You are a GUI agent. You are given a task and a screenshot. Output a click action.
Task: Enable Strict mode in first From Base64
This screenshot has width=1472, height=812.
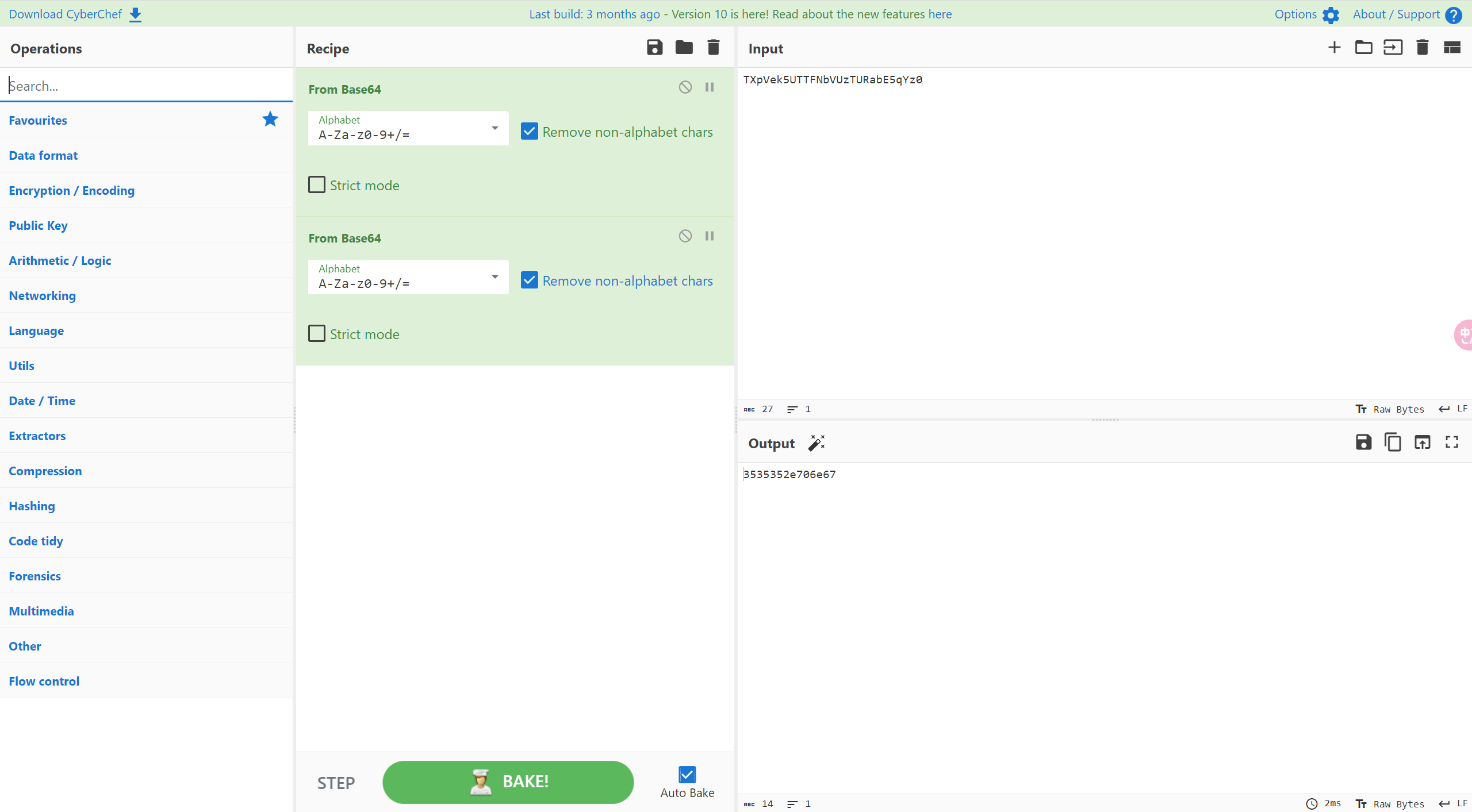point(317,185)
